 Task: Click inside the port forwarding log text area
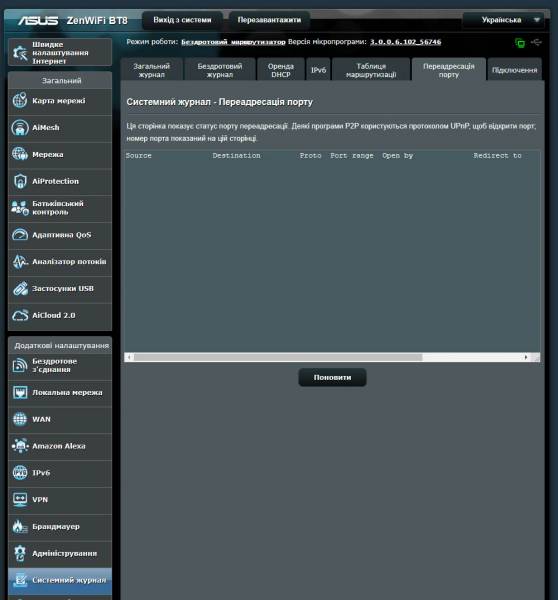[332, 251]
